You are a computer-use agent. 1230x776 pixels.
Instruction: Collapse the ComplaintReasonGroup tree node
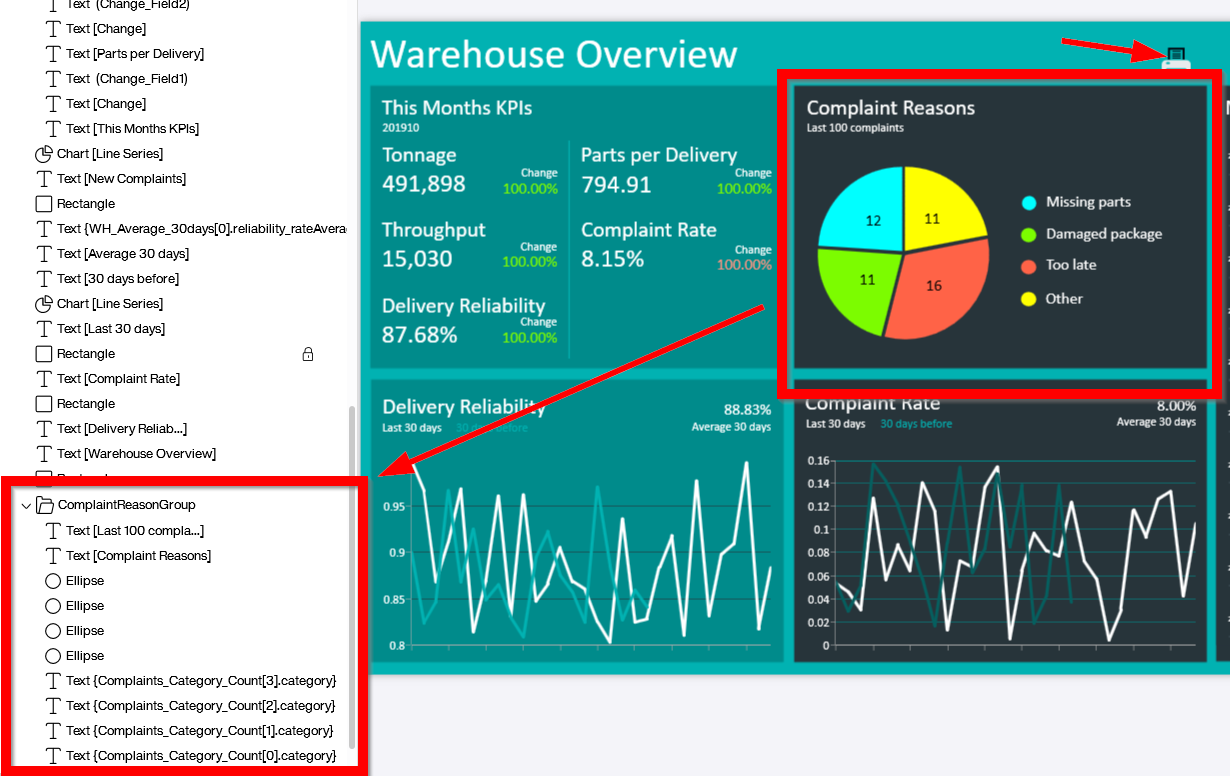tap(27, 504)
